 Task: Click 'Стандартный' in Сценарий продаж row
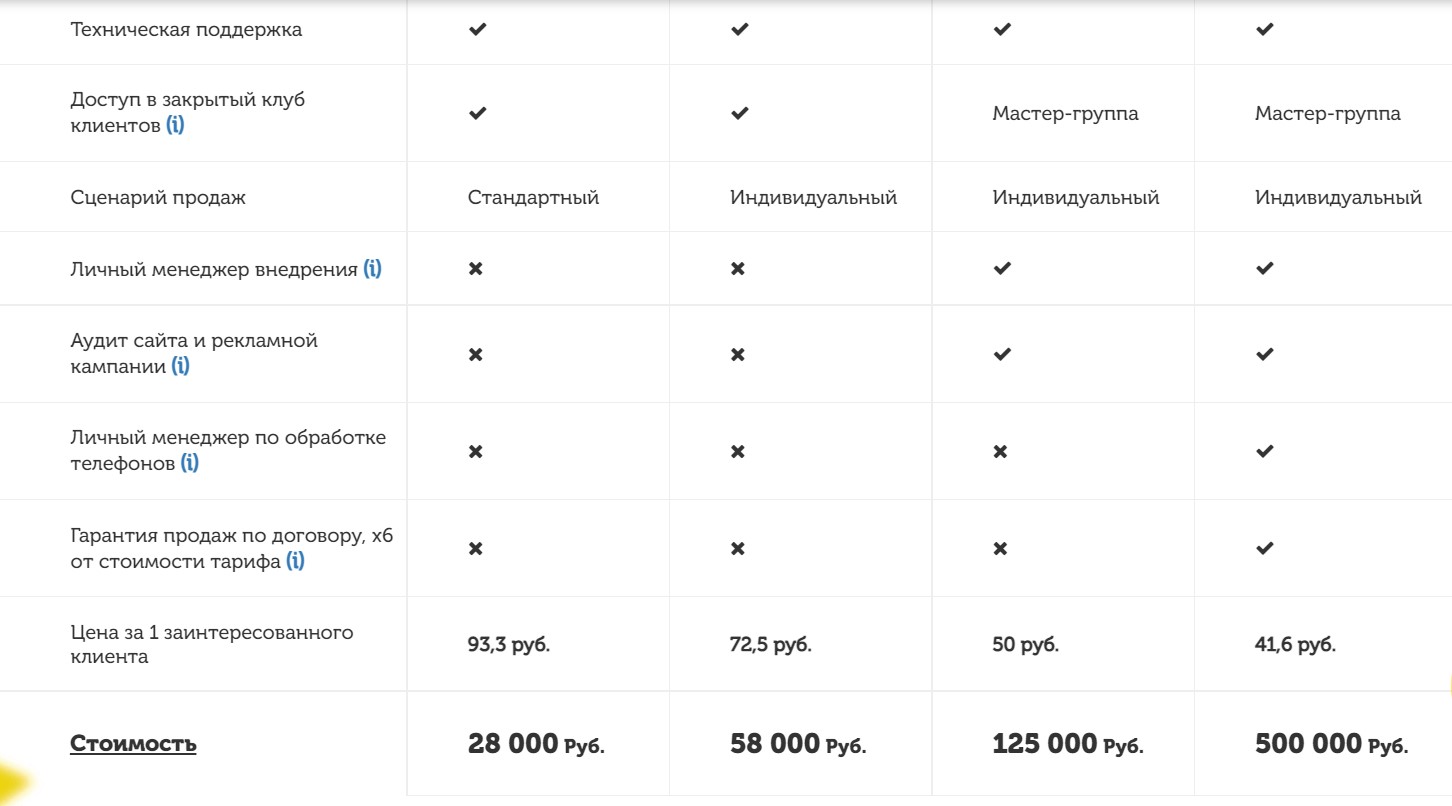pyautogui.click(x=533, y=197)
